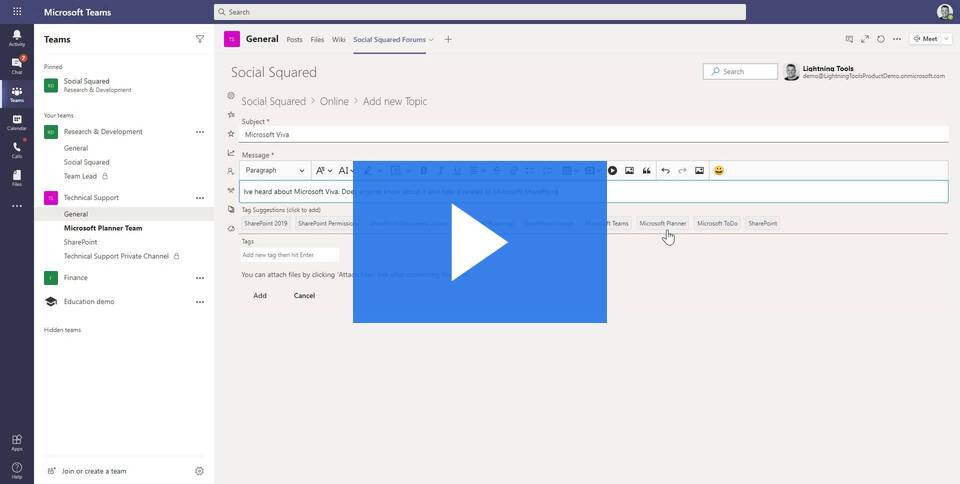The height and width of the screenshot is (484, 960).
Task: Open Help in the left rail
Action: (x=17, y=471)
